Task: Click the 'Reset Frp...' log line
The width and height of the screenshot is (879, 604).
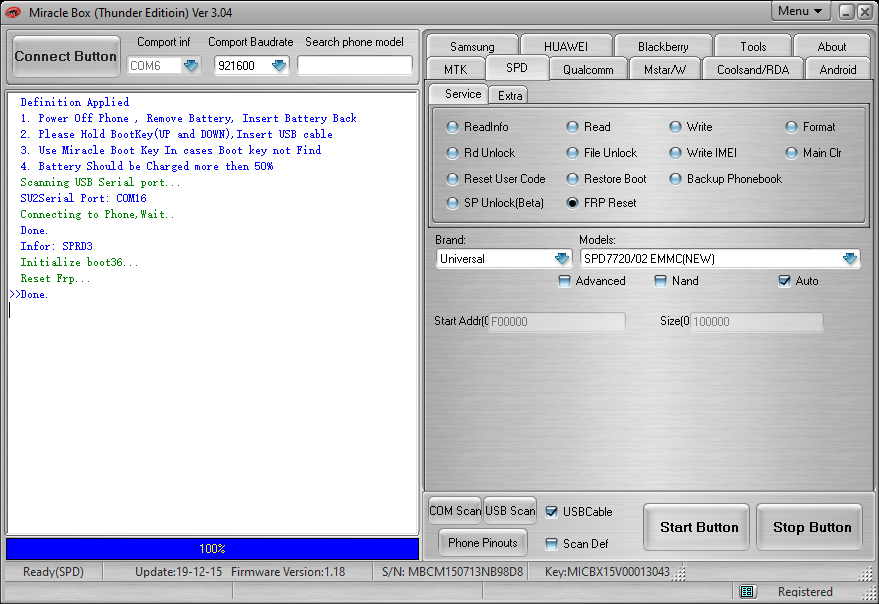Action: [x=55, y=279]
